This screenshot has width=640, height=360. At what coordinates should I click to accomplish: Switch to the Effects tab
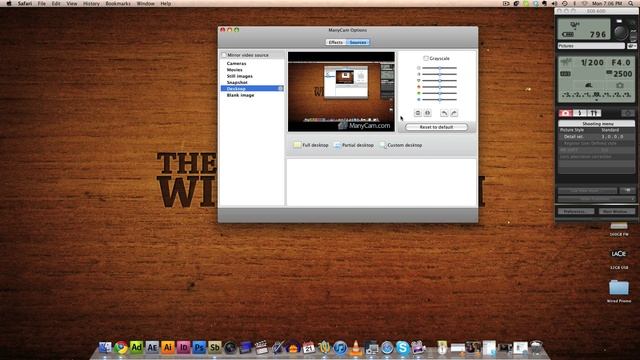click(x=336, y=42)
